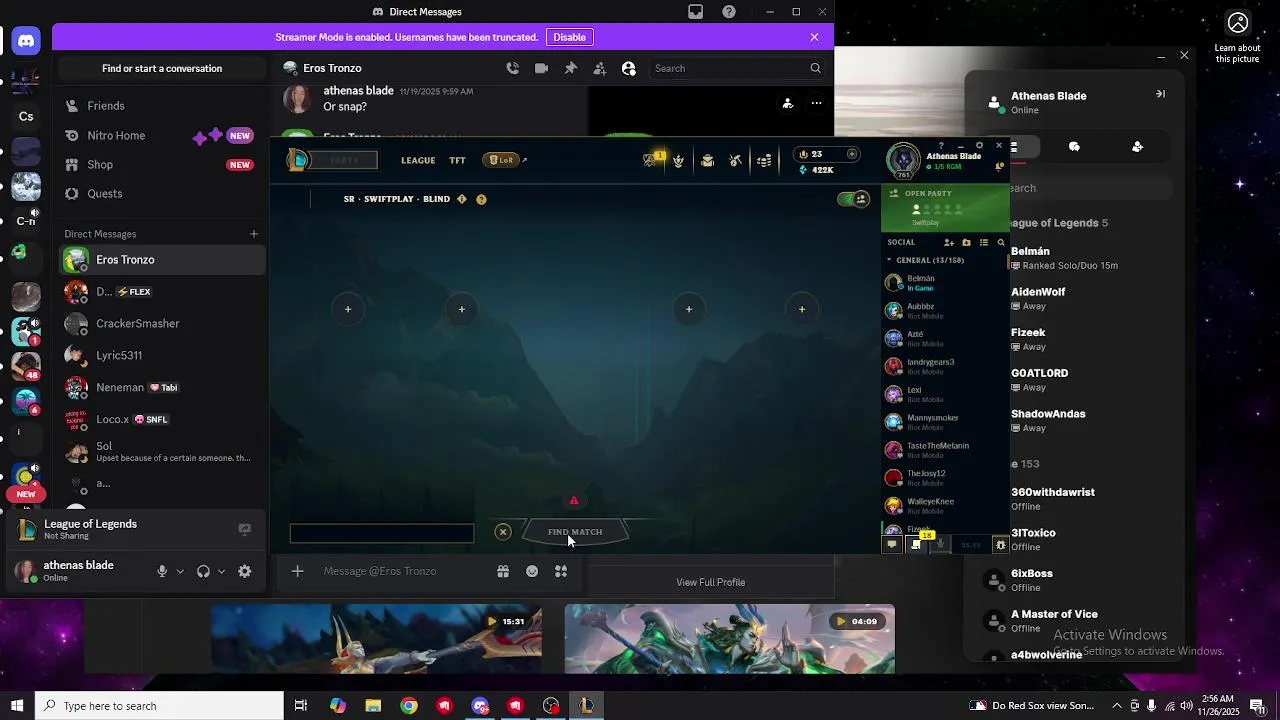Open Windows Start menu

click(x=17, y=706)
